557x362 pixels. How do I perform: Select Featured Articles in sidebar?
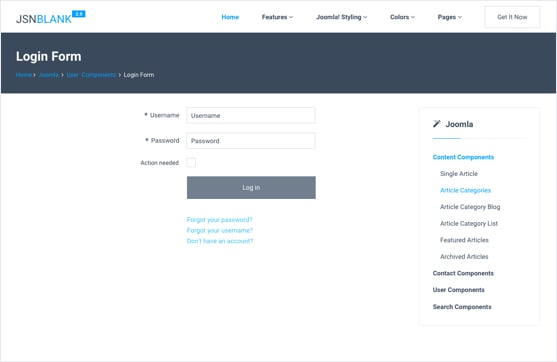[464, 240]
